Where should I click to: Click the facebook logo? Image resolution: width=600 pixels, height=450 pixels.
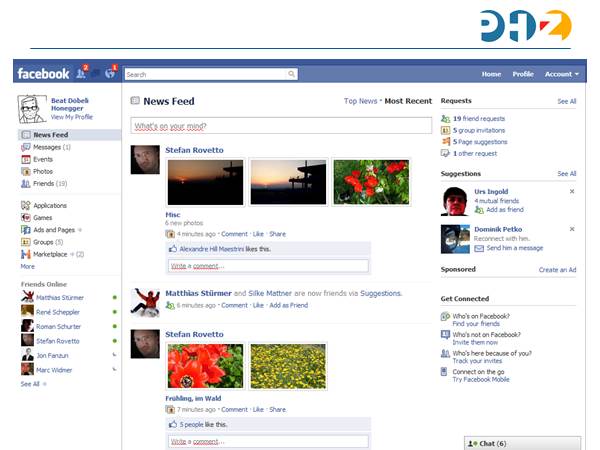point(43,73)
